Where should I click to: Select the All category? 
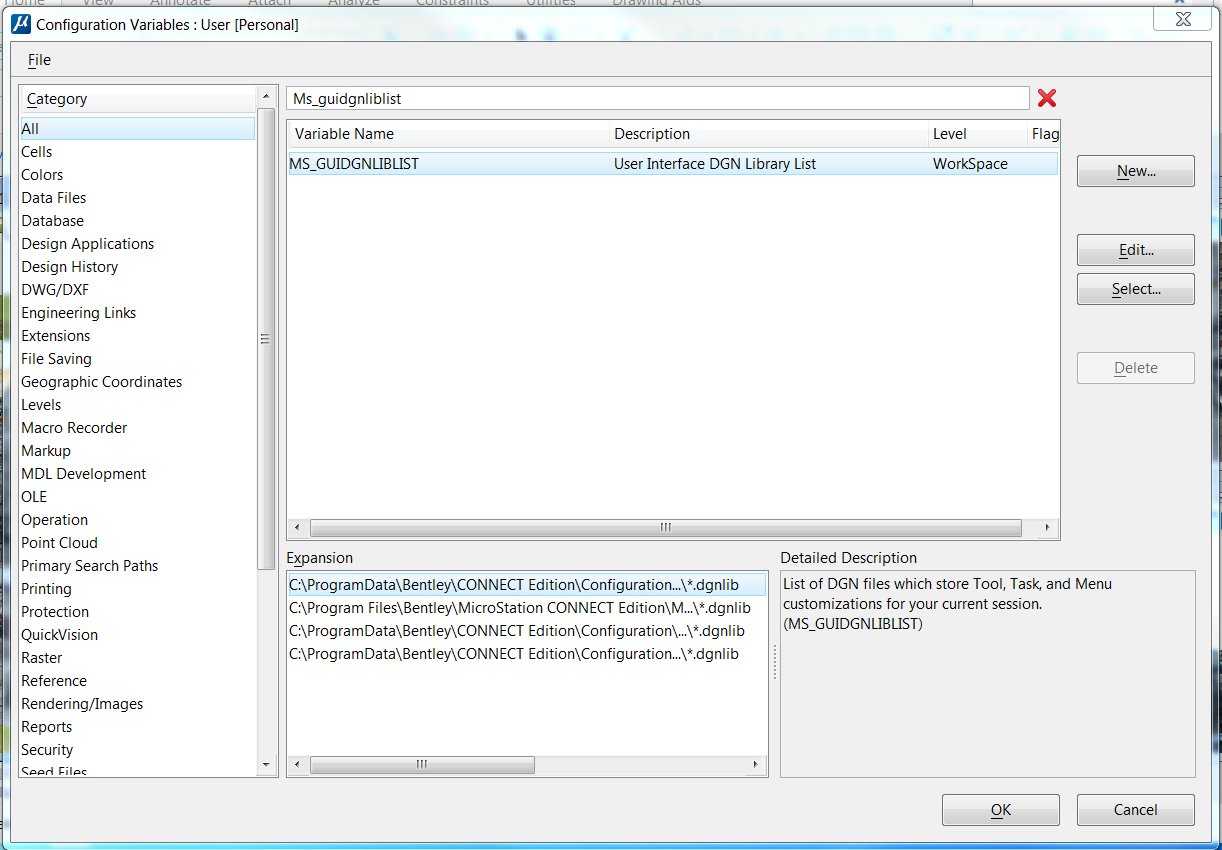point(138,129)
